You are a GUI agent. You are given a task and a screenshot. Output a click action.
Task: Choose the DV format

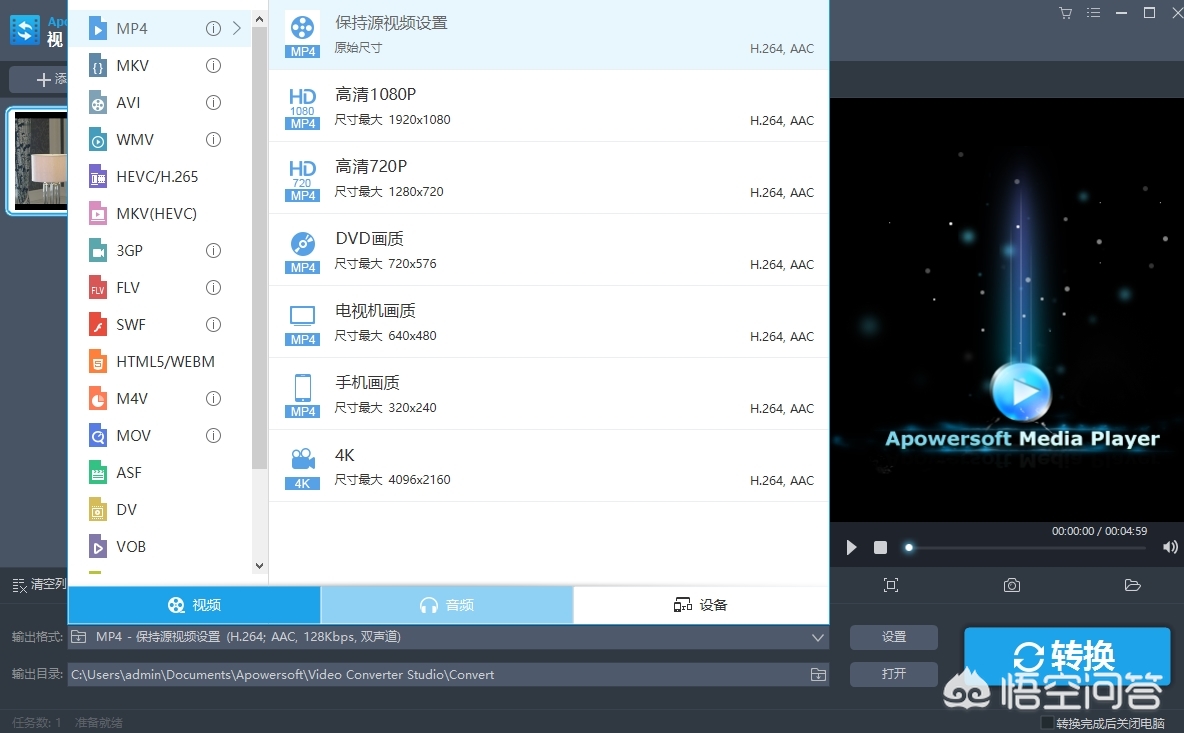click(159, 510)
